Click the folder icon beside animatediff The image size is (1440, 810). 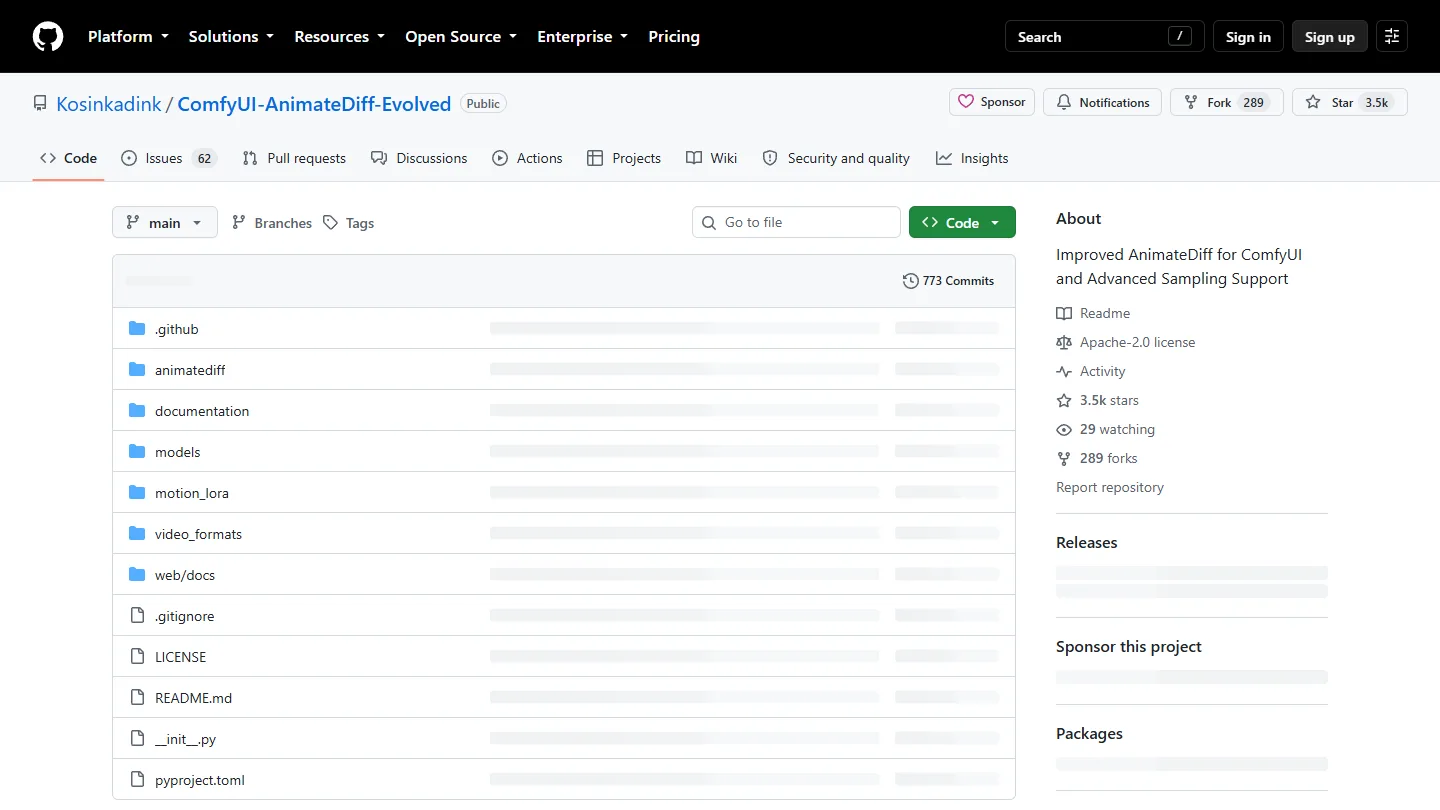point(137,370)
